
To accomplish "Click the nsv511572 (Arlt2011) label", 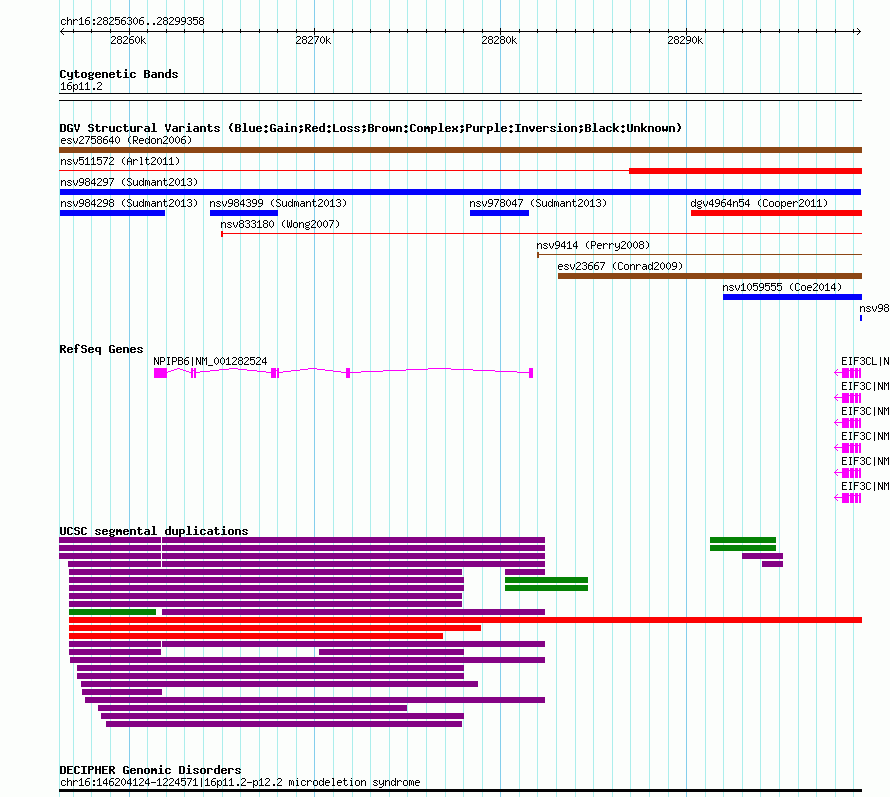I will tap(120, 161).
